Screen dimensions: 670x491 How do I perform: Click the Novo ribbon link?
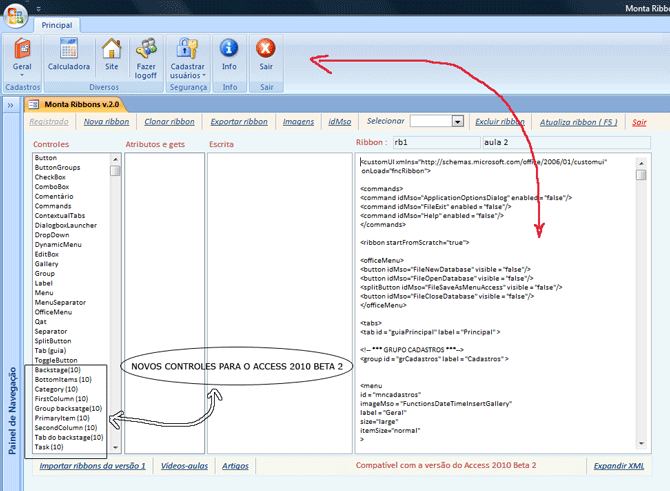point(106,122)
